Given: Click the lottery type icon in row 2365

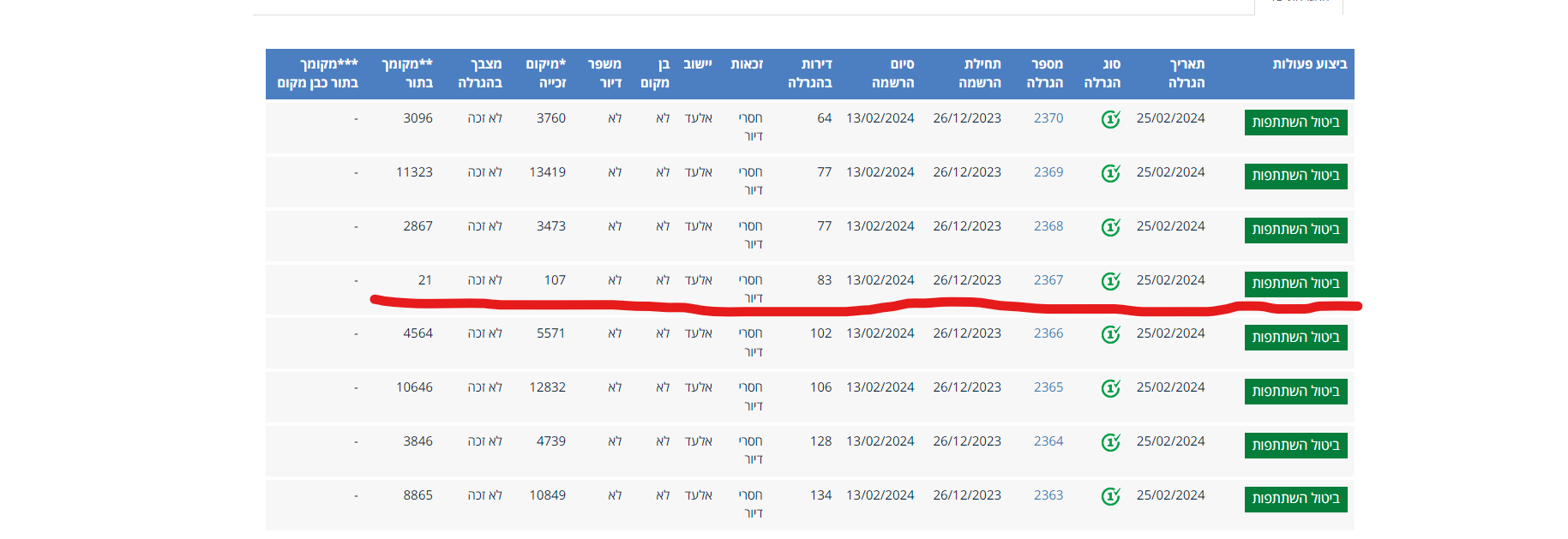Looking at the screenshot, I should (x=1110, y=389).
